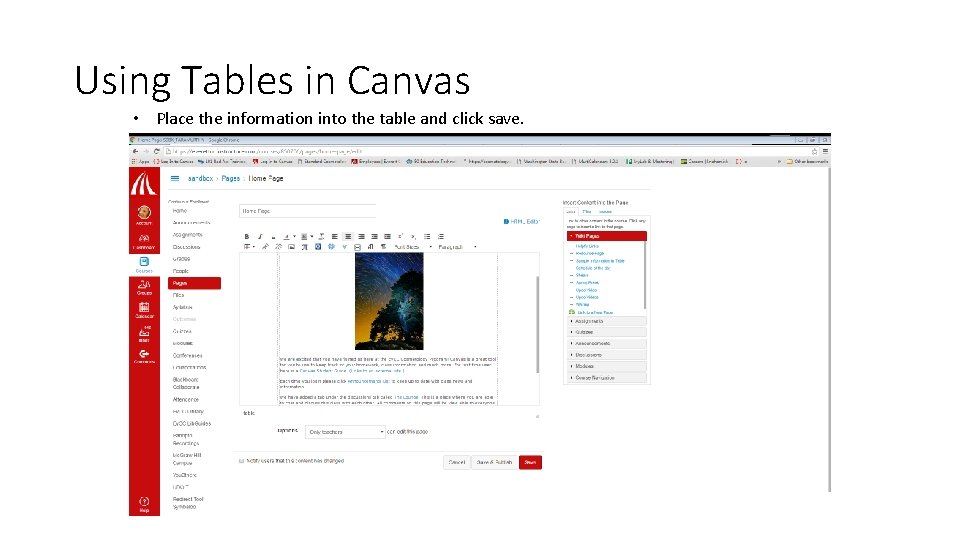Open Groups in global navigation

tap(144, 287)
